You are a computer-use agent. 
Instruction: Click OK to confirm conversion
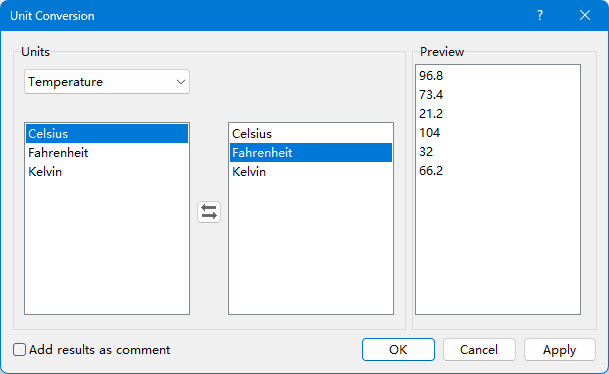[398, 350]
